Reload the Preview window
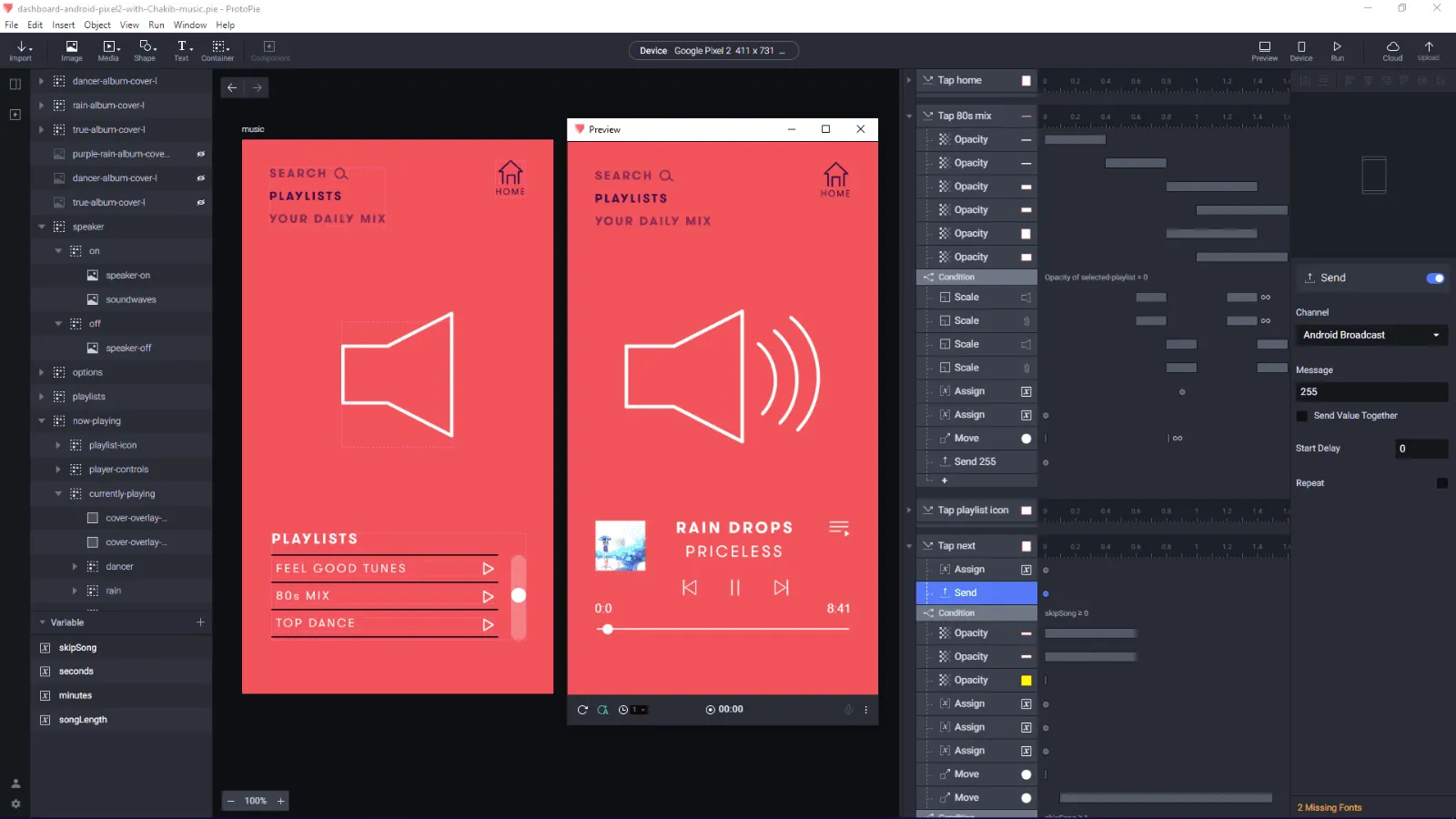This screenshot has width=1456, height=819. pyautogui.click(x=582, y=710)
